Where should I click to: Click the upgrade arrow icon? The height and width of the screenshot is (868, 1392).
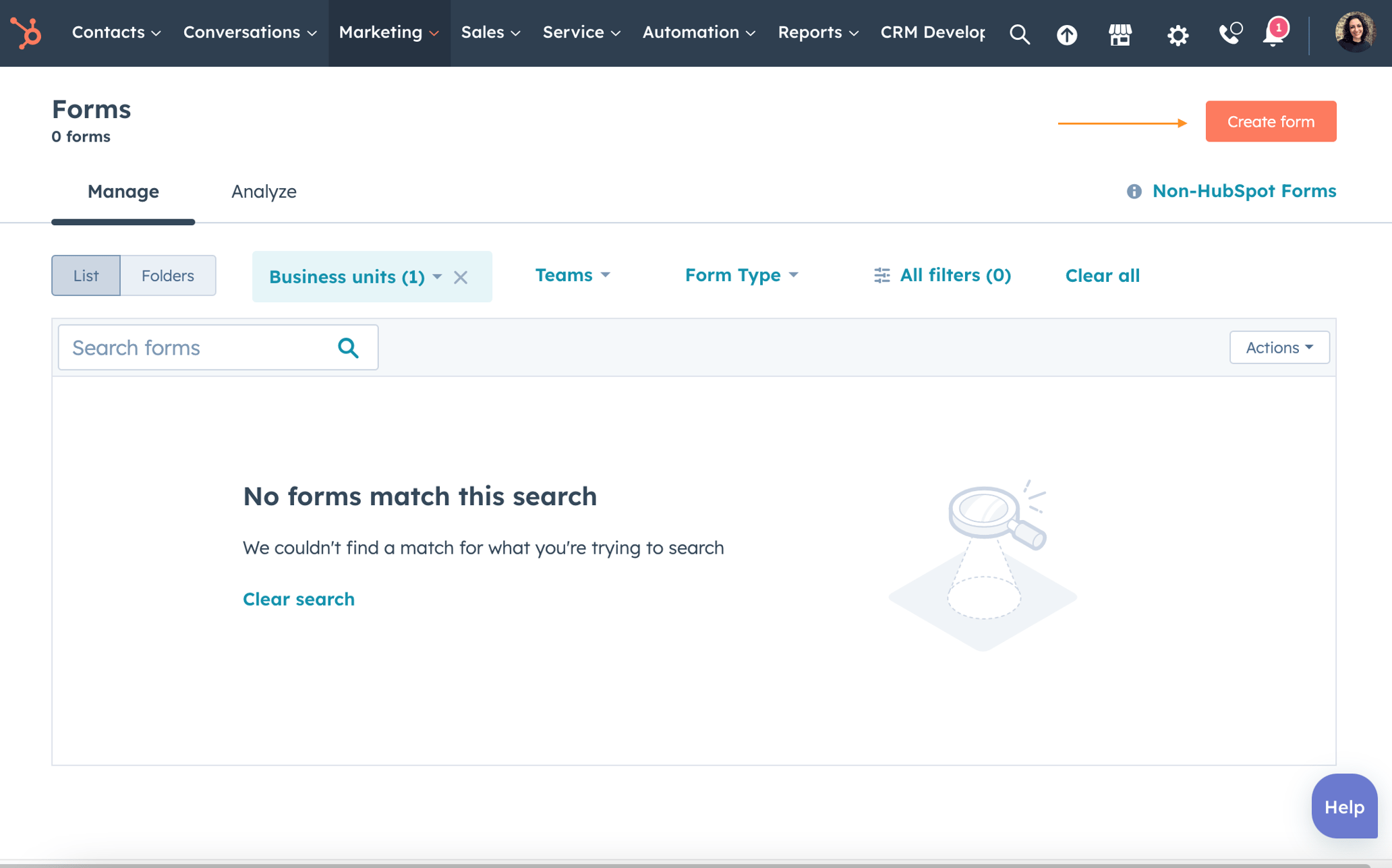tap(1066, 34)
